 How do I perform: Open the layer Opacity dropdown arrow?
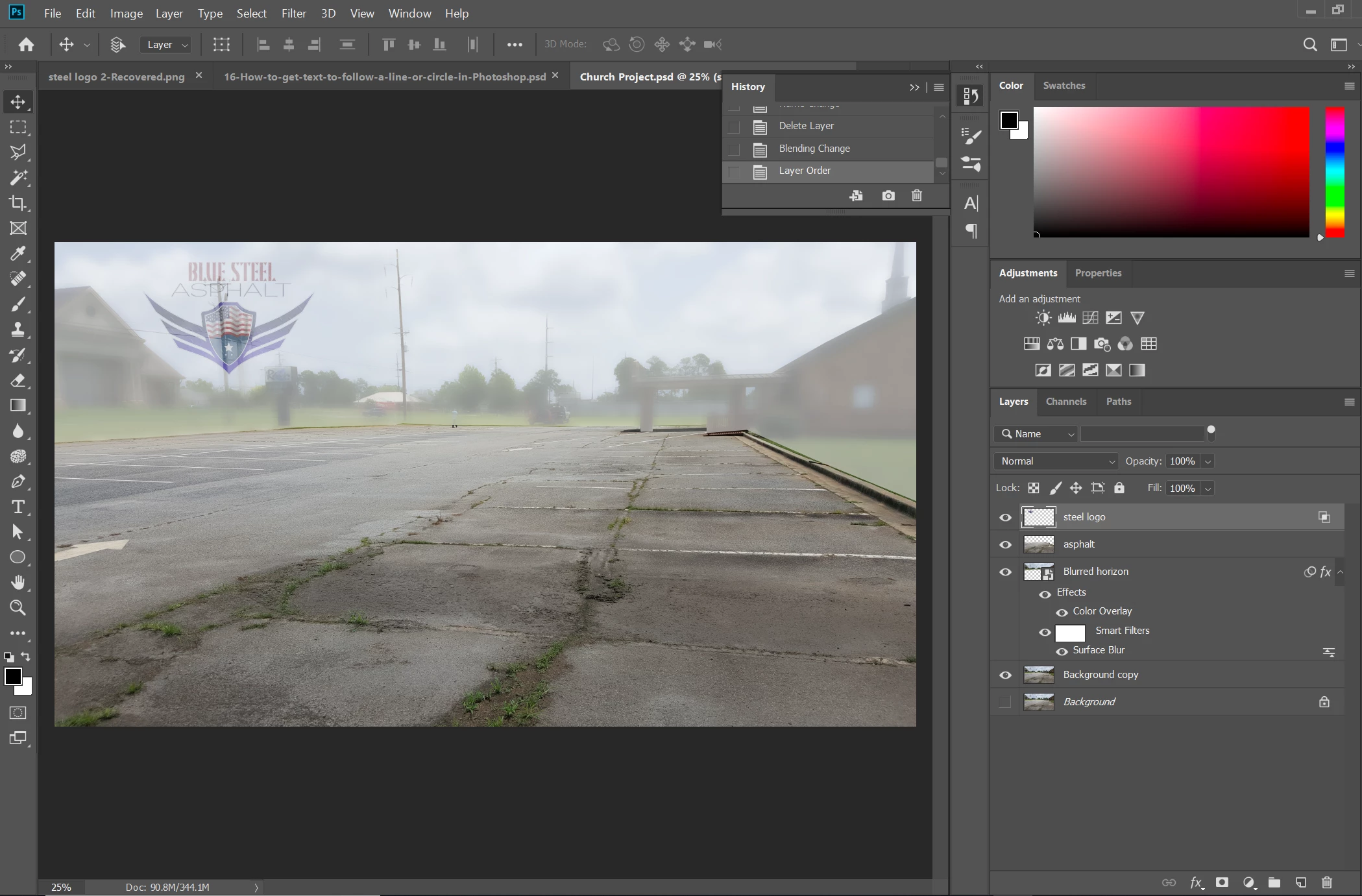tap(1208, 461)
